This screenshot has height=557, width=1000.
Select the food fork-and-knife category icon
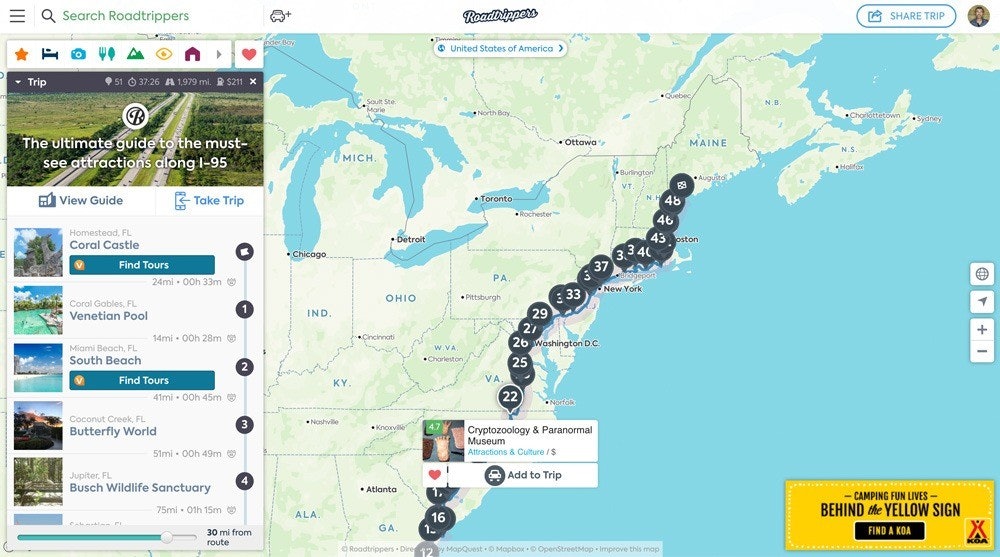[107, 54]
